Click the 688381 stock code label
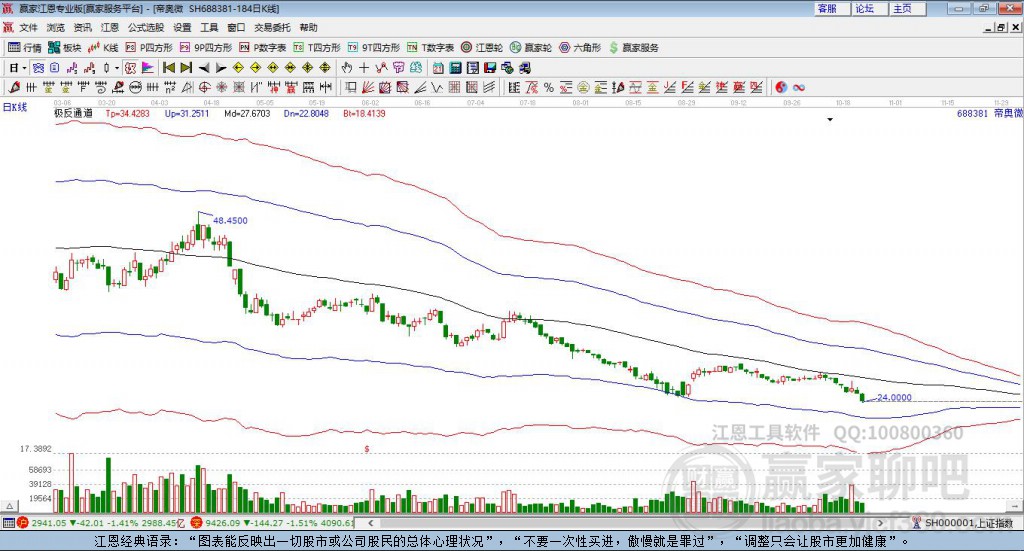 tap(972, 114)
